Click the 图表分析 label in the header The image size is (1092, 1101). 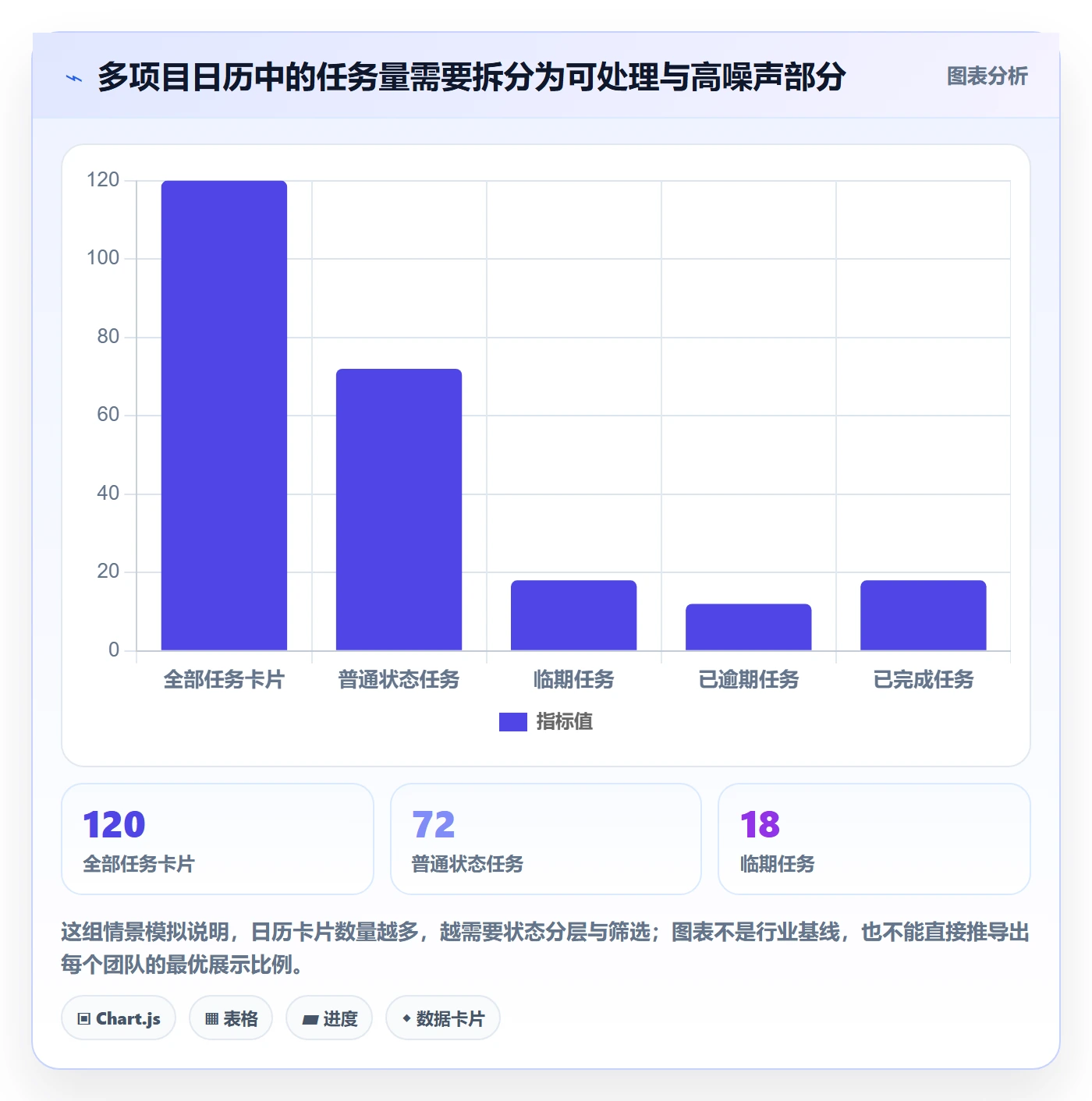pyautogui.click(x=987, y=76)
